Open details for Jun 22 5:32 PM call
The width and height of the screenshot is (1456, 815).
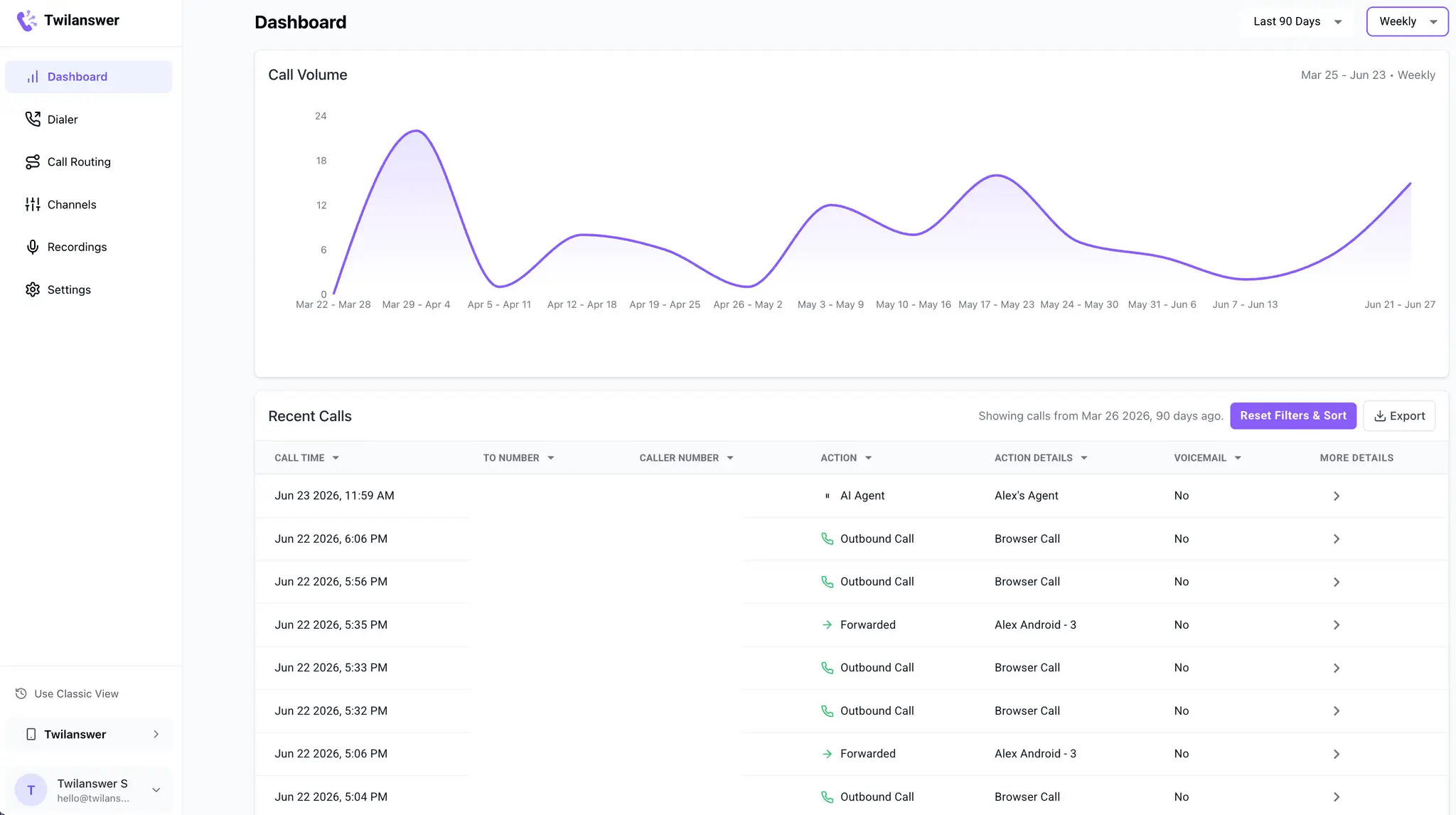pos(1337,711)
